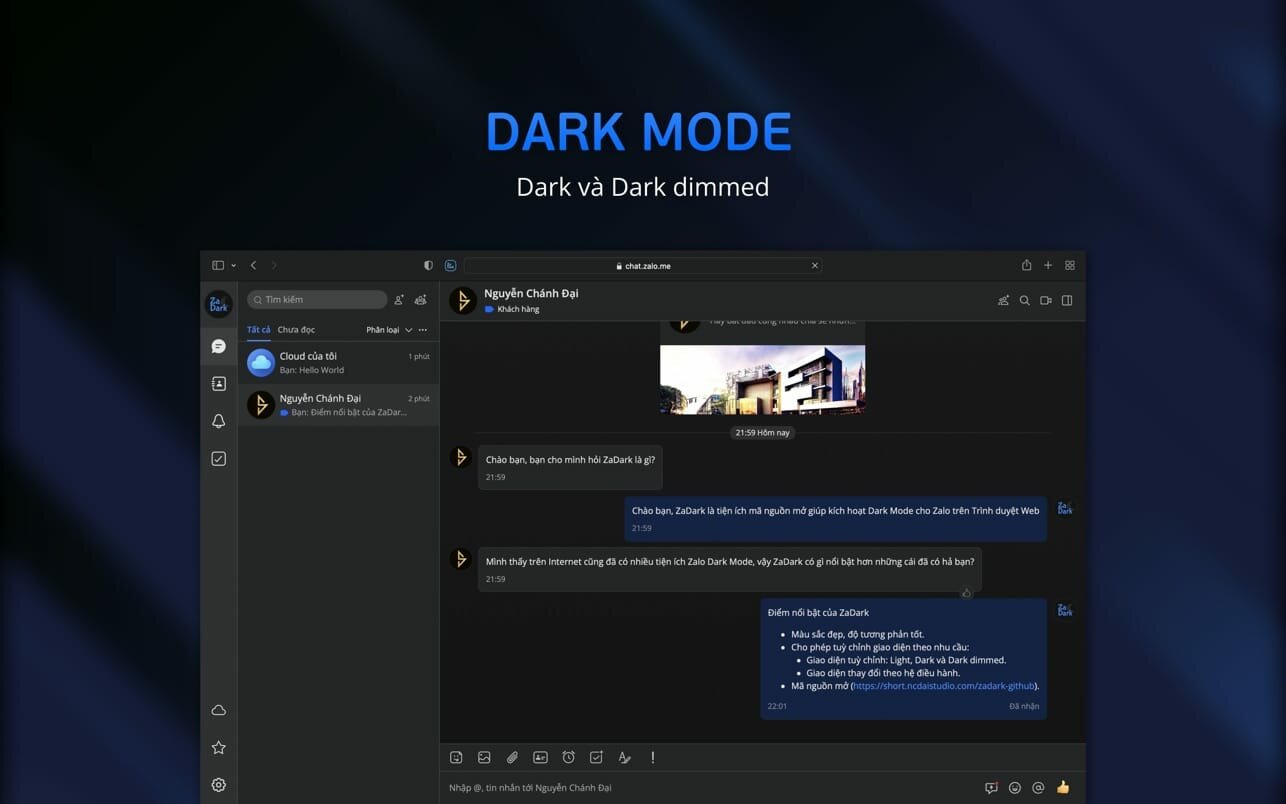
Task: Open the more options ellipsis menu
Action: pos(423,330)
